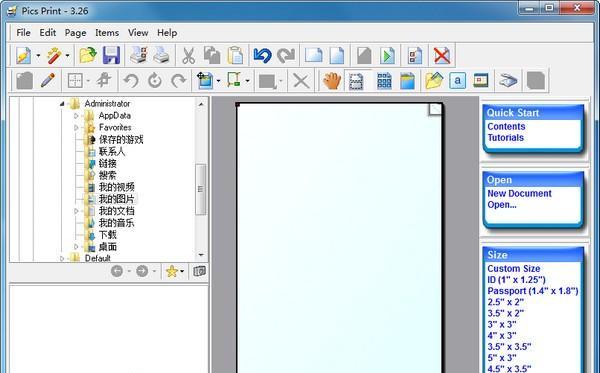The image size is (600, 373).
Task: Collapse the Administrator folder node
Action: pos(62,104)
